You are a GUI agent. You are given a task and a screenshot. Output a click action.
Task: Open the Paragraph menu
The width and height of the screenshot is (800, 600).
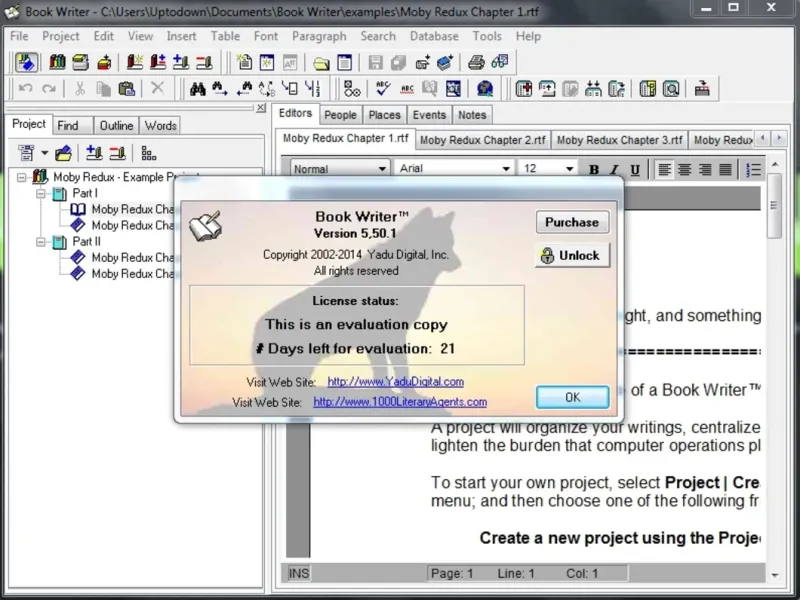pyautogui.click(x=319, y=36)
